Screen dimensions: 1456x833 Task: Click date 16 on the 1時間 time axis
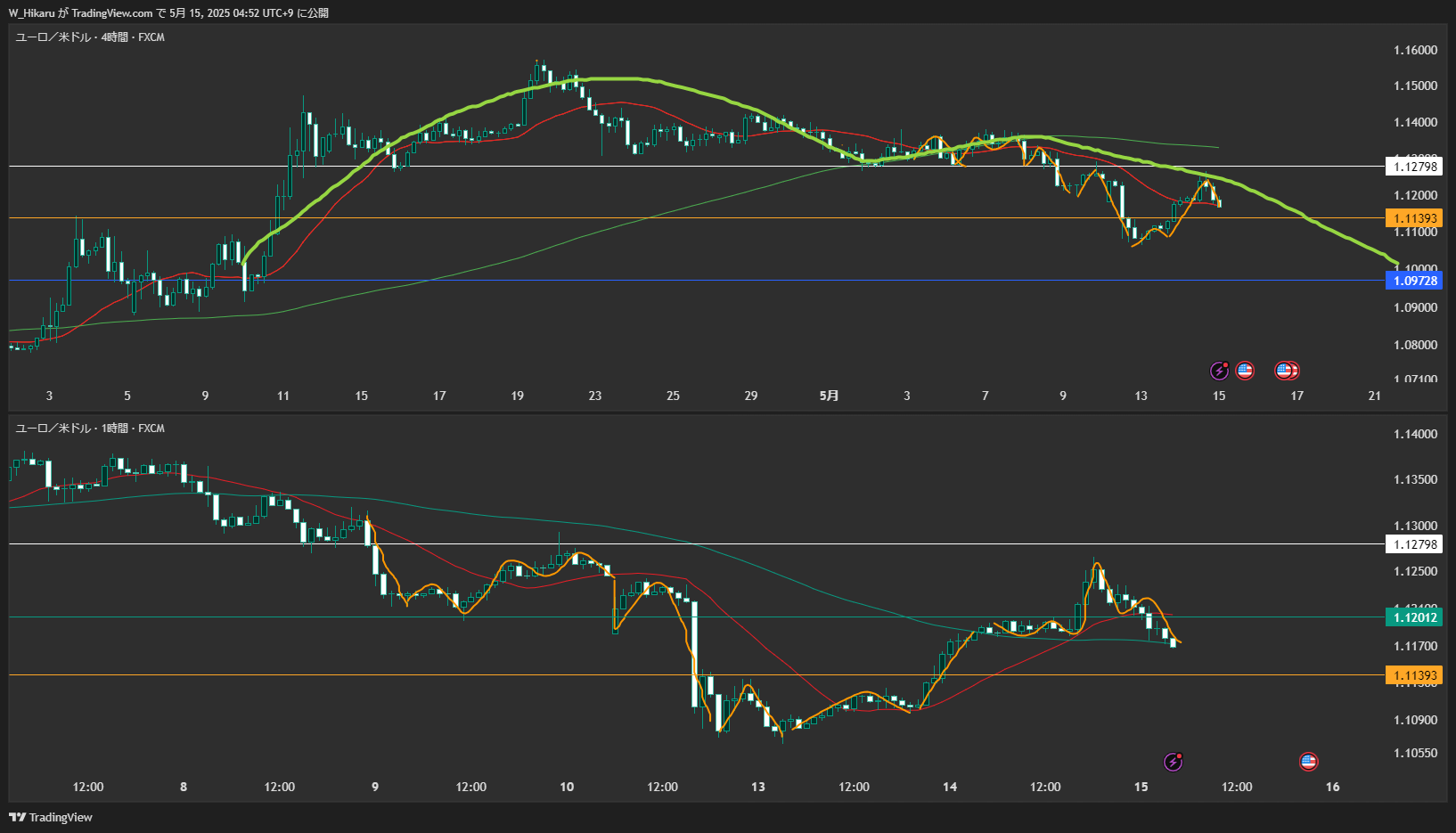pyautogui.click(x=1333, y=787)
